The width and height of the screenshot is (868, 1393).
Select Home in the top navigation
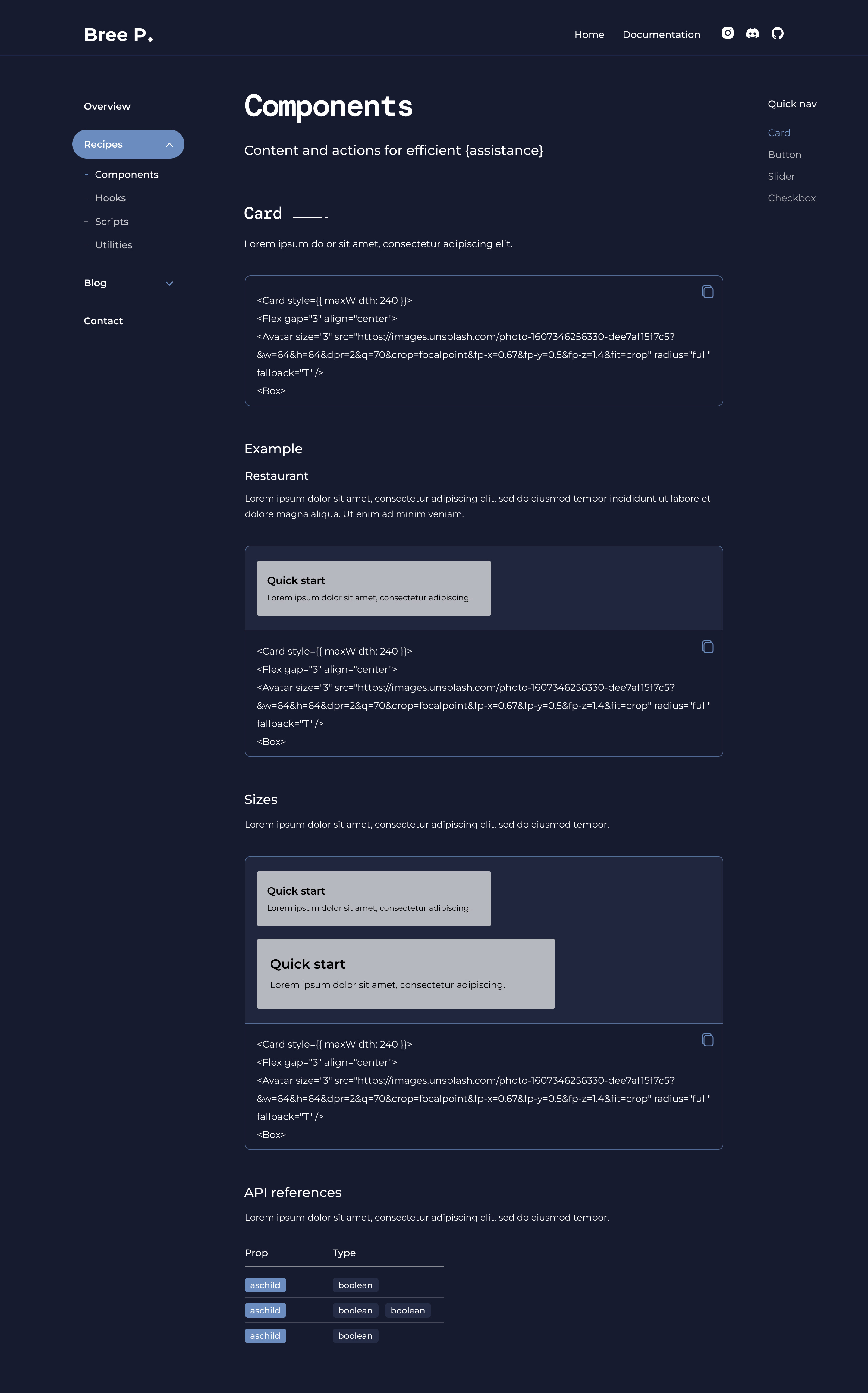pyautogui.click(x=589, y=34)
